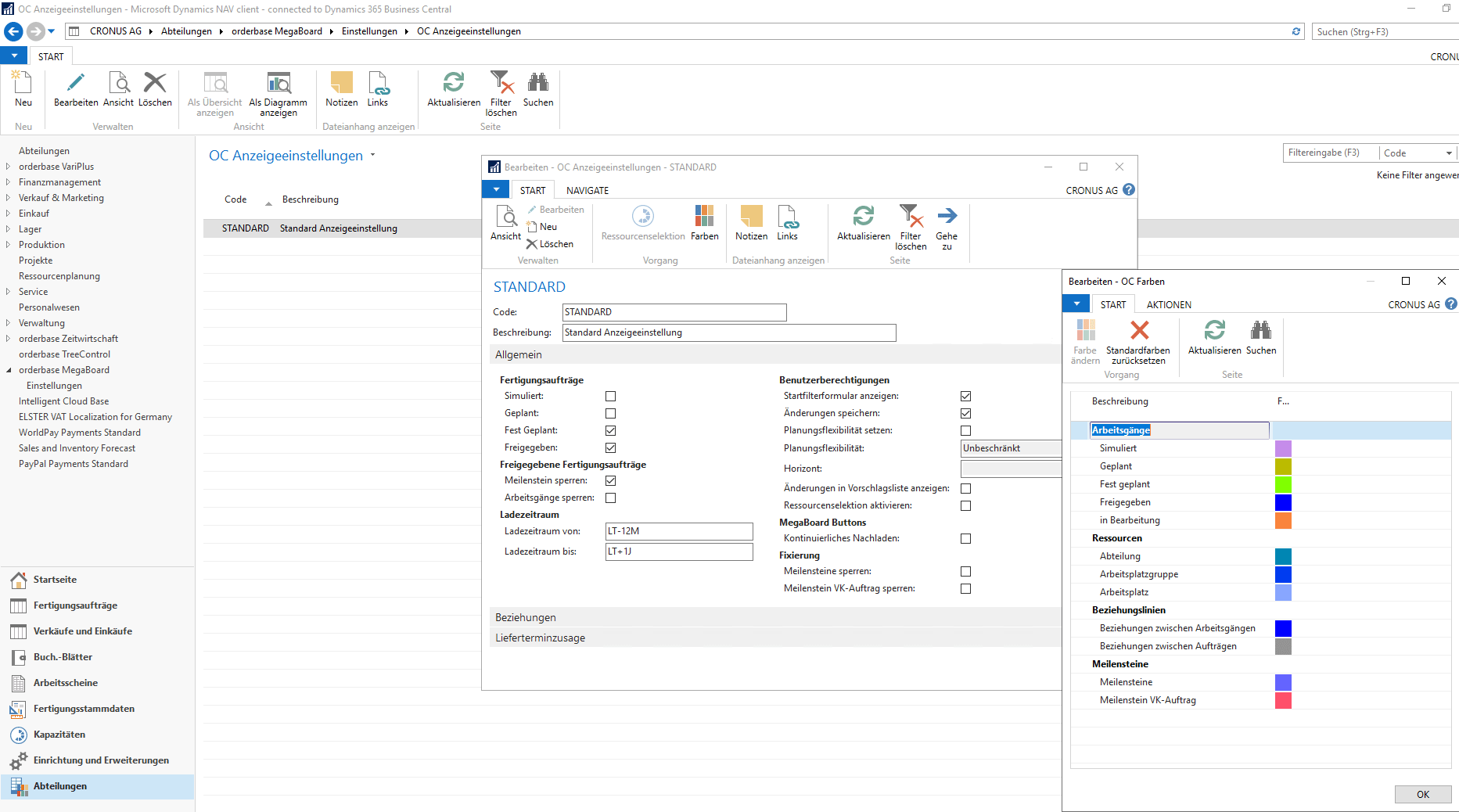Click Einstellungen breadcrumb in address bar

point(369,31)
